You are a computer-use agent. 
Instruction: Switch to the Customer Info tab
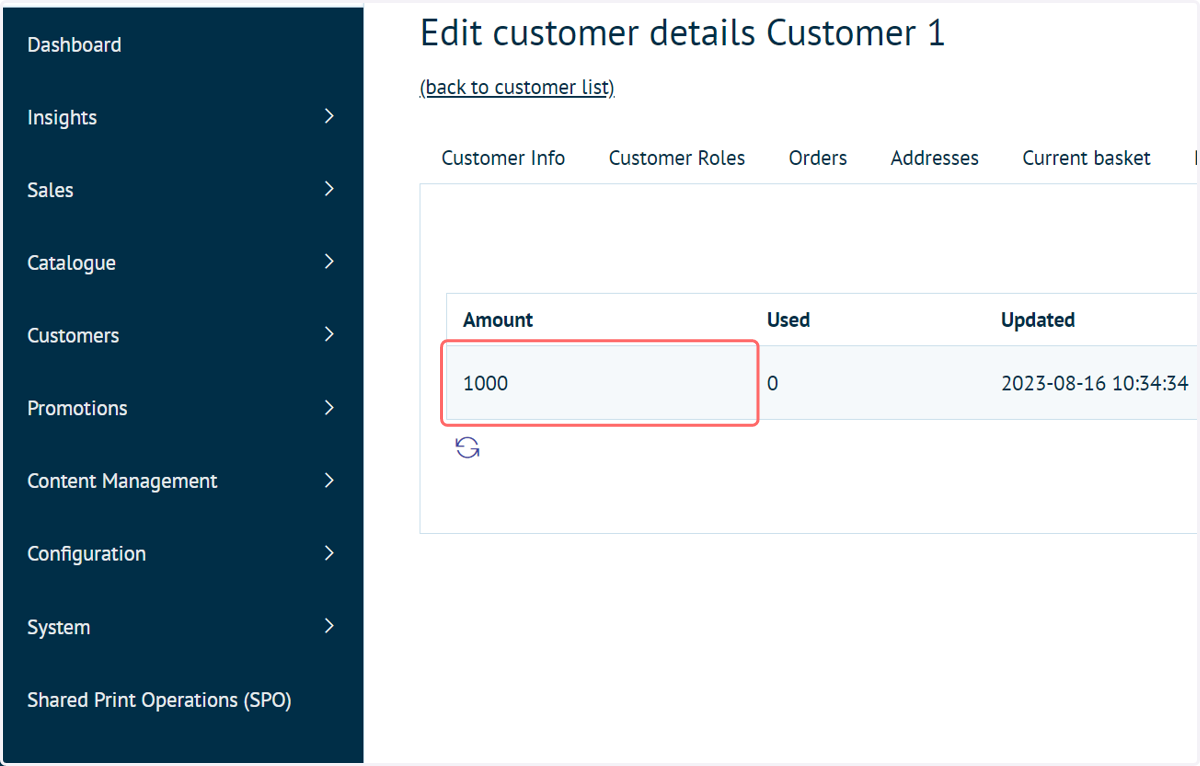click(x=503, y=158)
